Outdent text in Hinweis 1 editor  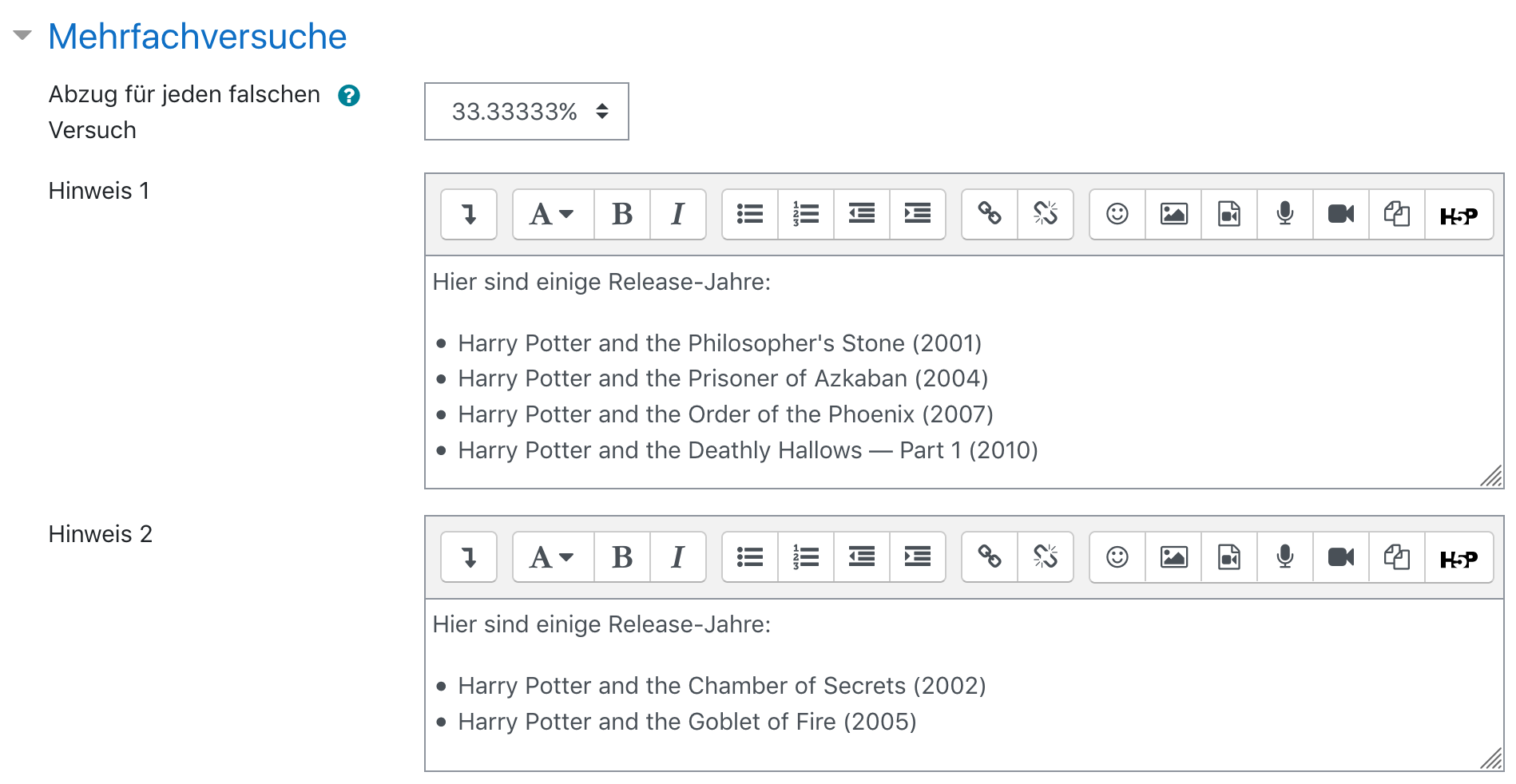pyautogui.click(x=861, y=214)
